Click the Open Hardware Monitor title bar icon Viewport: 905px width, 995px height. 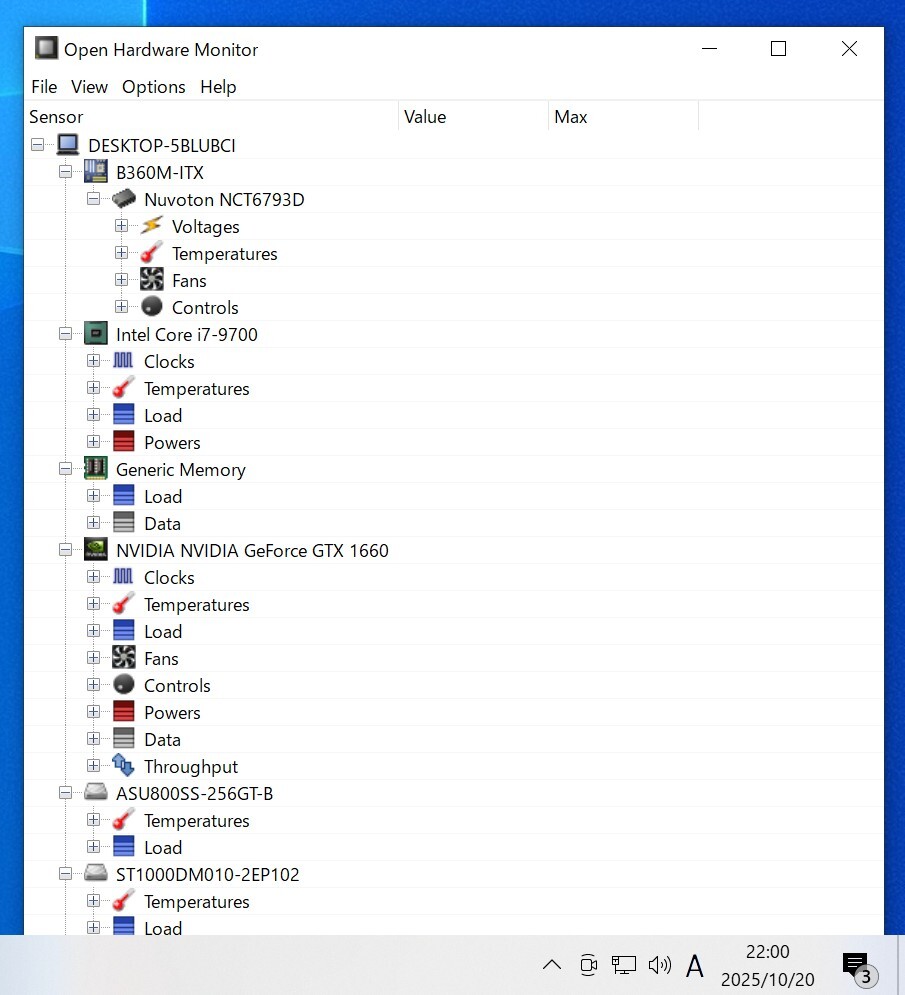[46, 48]
